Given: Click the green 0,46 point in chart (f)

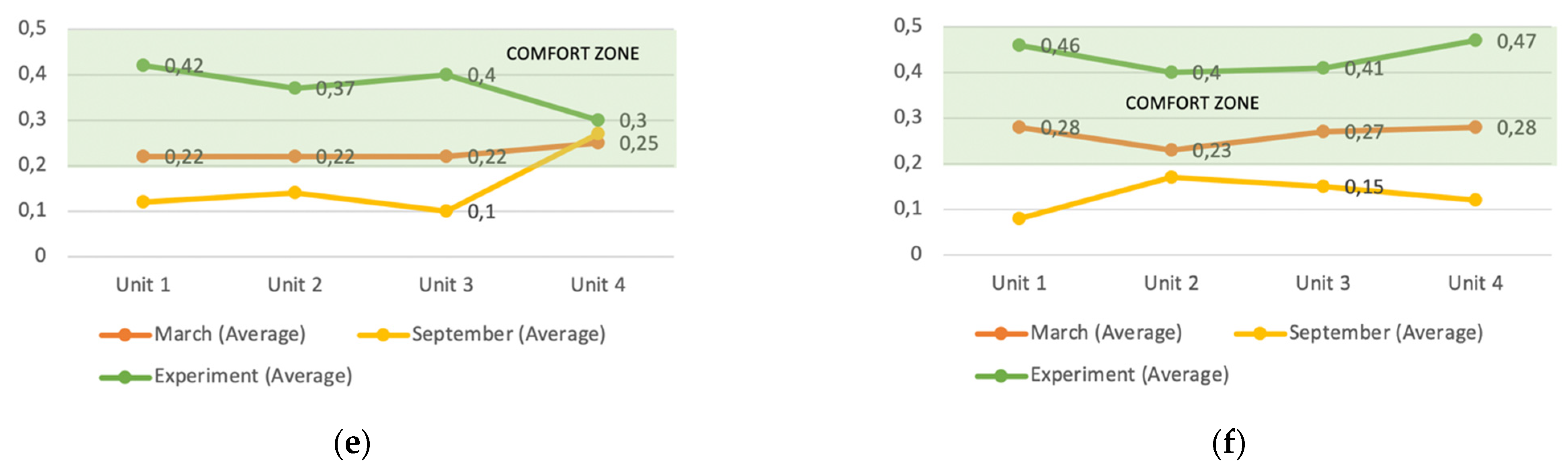Looking at the screenshot, I should (x=1019, y=45).
